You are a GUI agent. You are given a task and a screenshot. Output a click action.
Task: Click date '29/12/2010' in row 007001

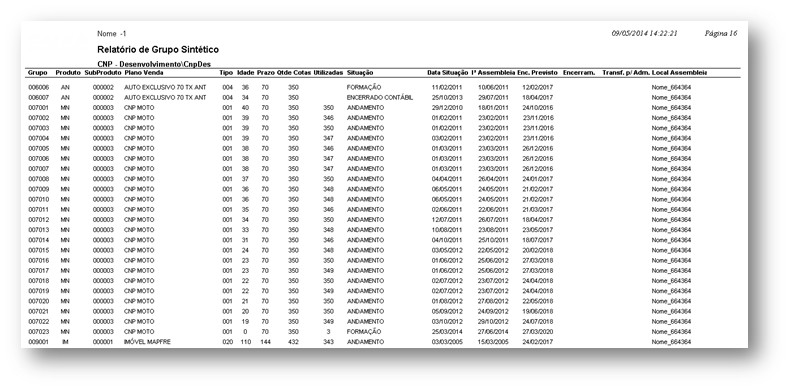pos(447,108)
